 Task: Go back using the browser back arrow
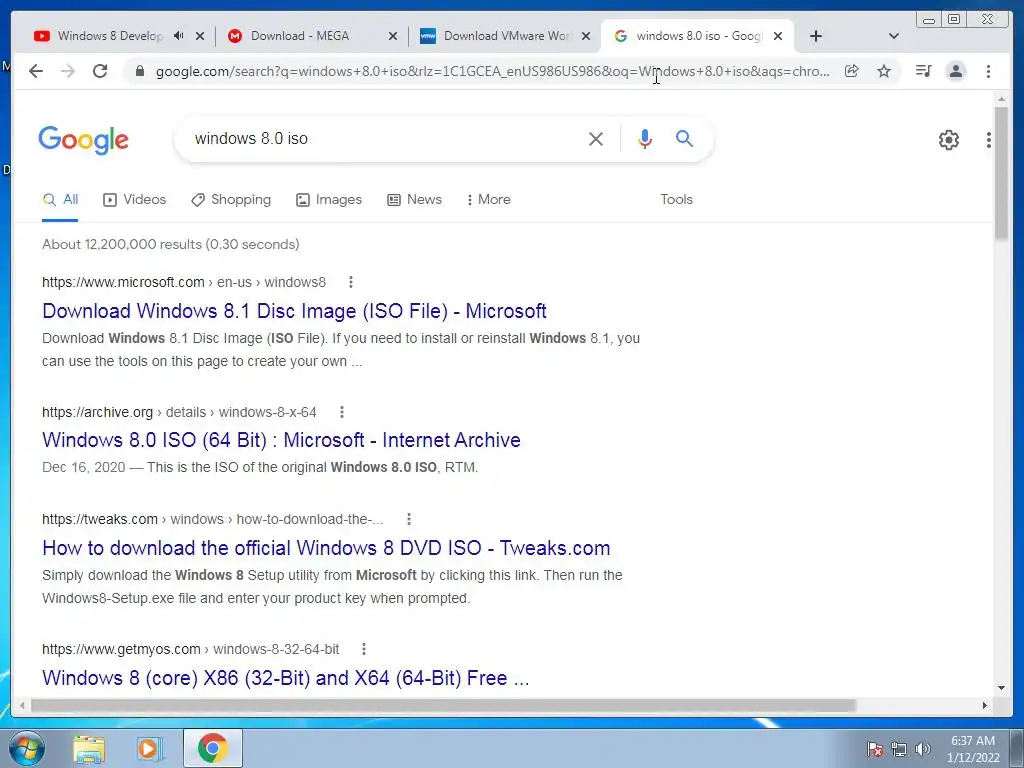(x=36, y=71)
